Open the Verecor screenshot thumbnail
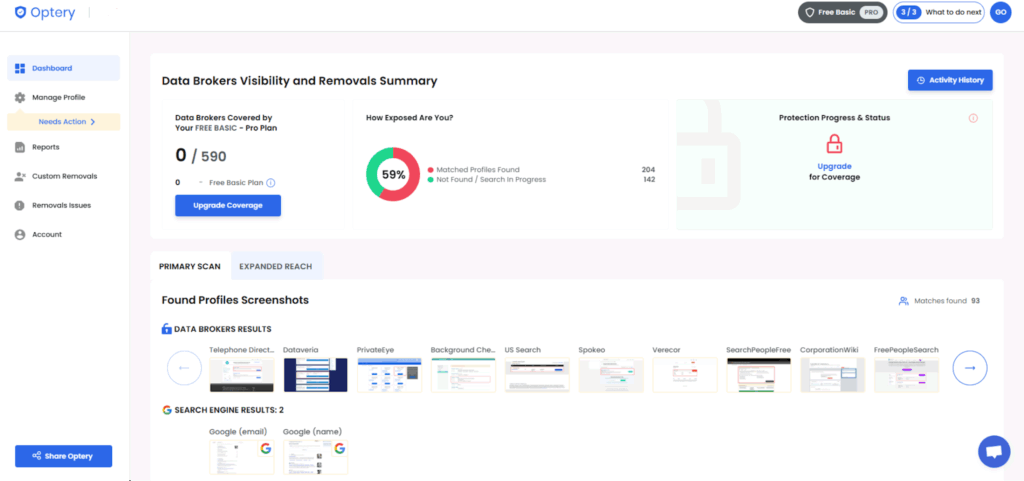Screen dimensions: 1024x481 click(x=684, y=375)
